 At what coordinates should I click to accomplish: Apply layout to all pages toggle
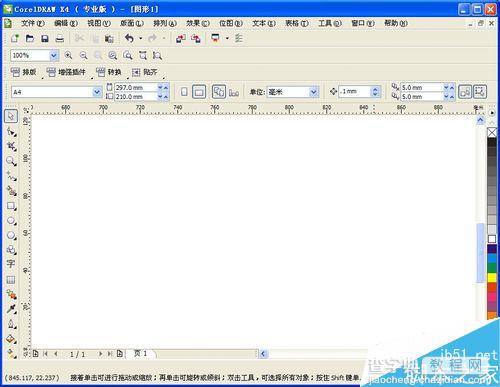tap(219, 92)
